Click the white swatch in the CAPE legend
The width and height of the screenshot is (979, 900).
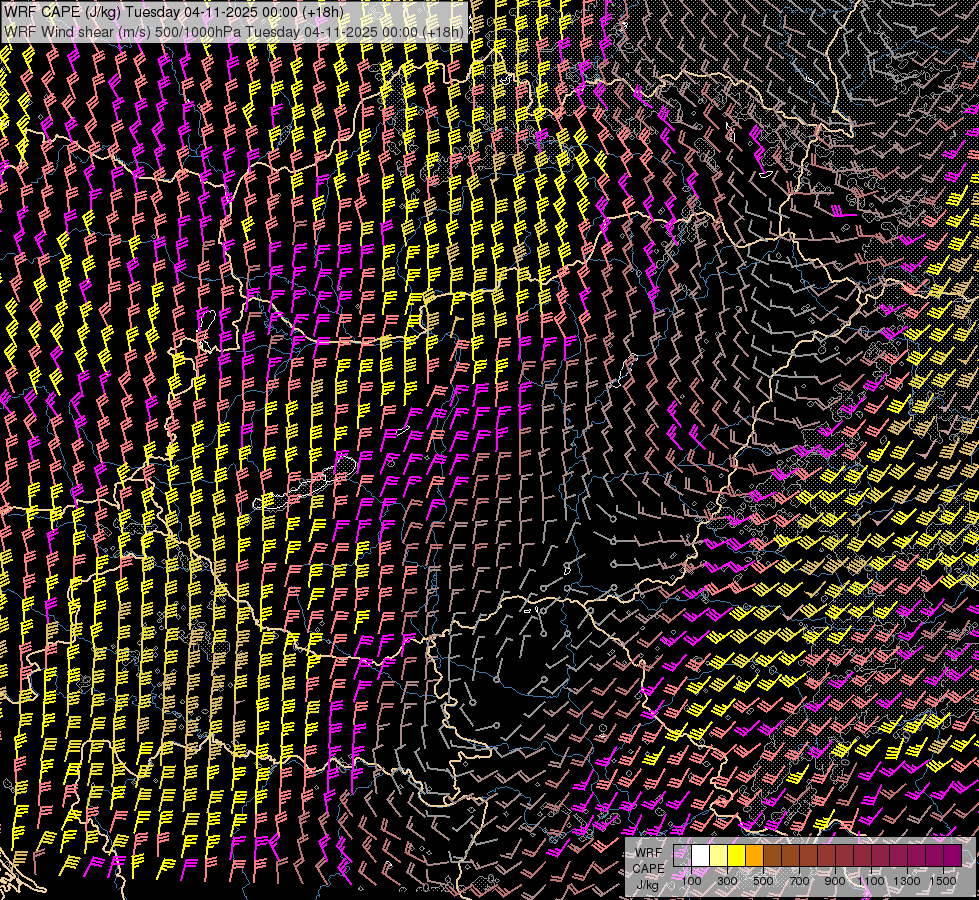700,856
